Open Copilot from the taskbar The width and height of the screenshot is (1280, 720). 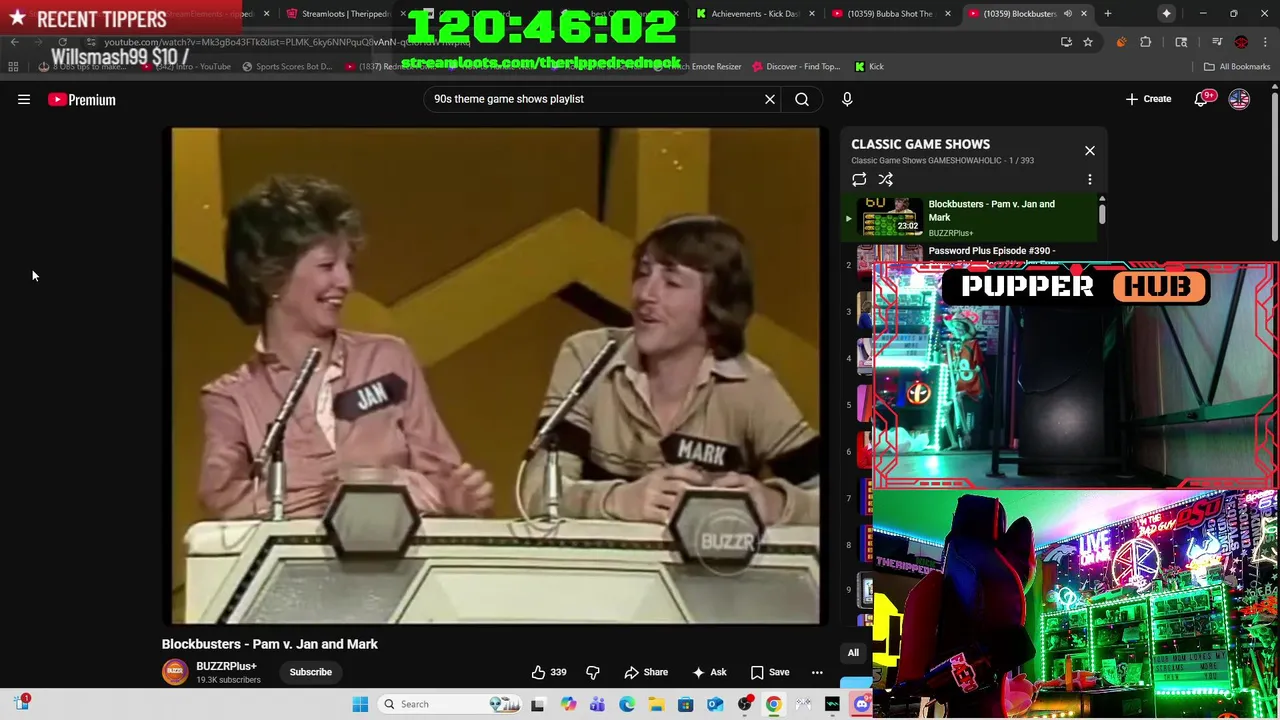click(x=568, y=704)
